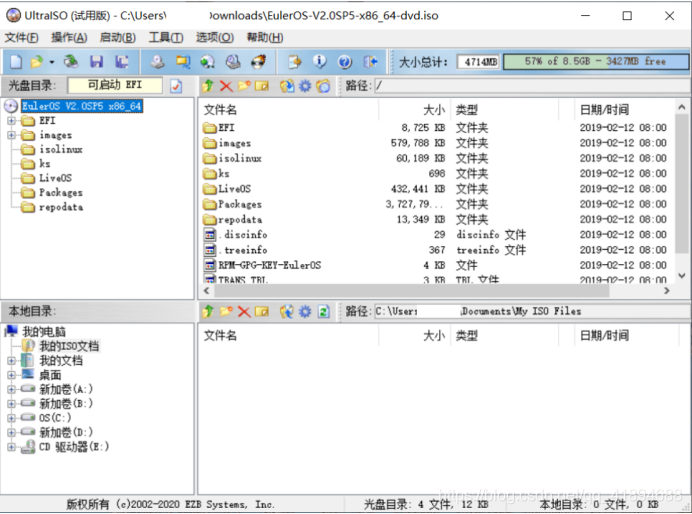Expand the CD 驱动器(E:) node
This screenshot has height=514, width=692.
tap(11, 447)
